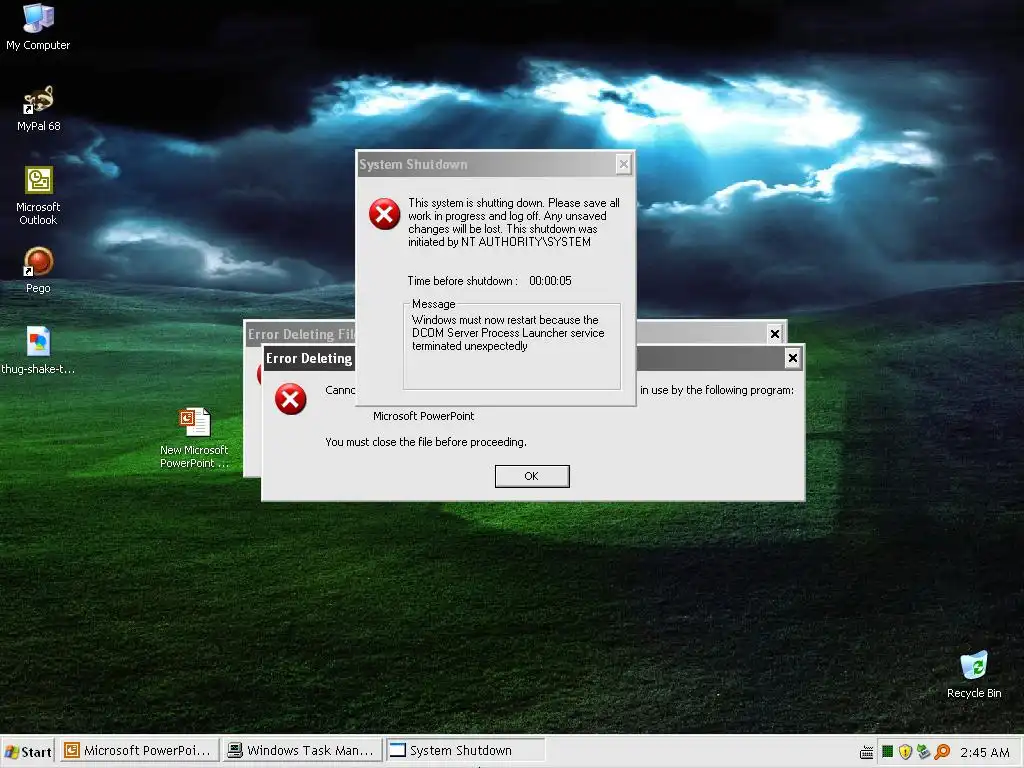Click 'in use by the following program:' text
1024x768 pixels.
(717, 390)
